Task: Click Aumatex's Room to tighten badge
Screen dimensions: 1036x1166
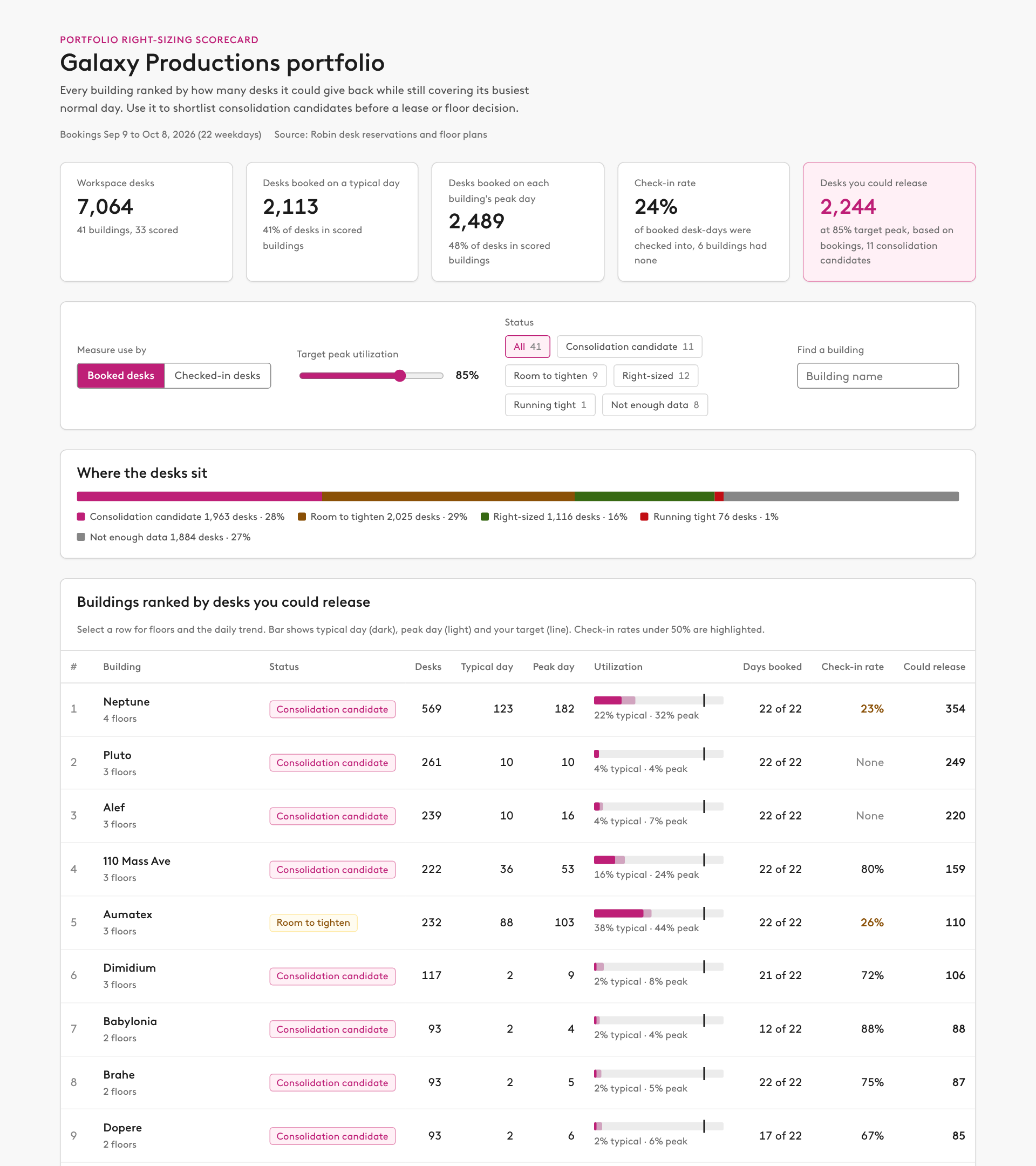Action: point(313,923)
